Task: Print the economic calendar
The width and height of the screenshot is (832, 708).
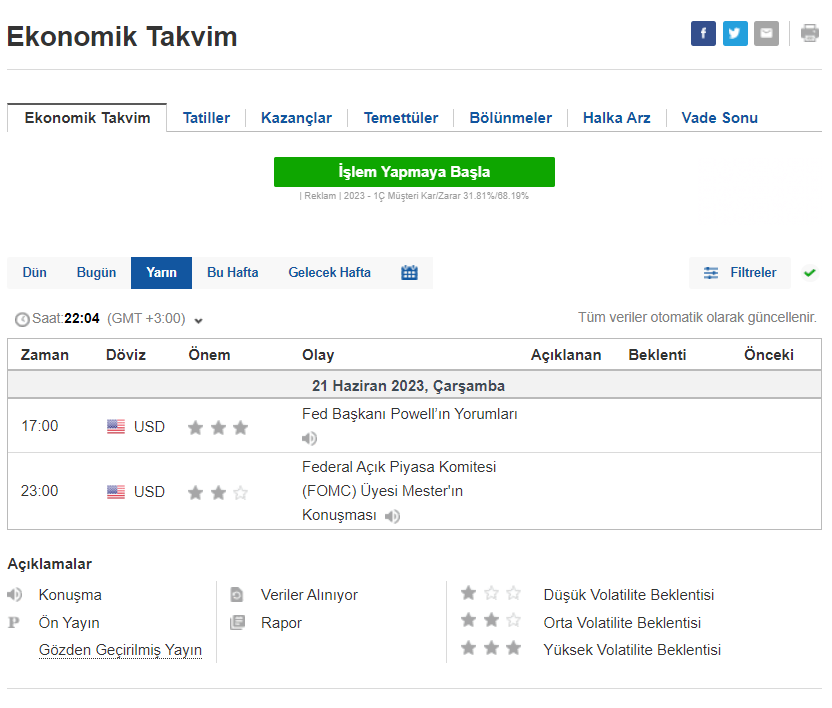Action: pyautogui.click(x=809, y=34)
